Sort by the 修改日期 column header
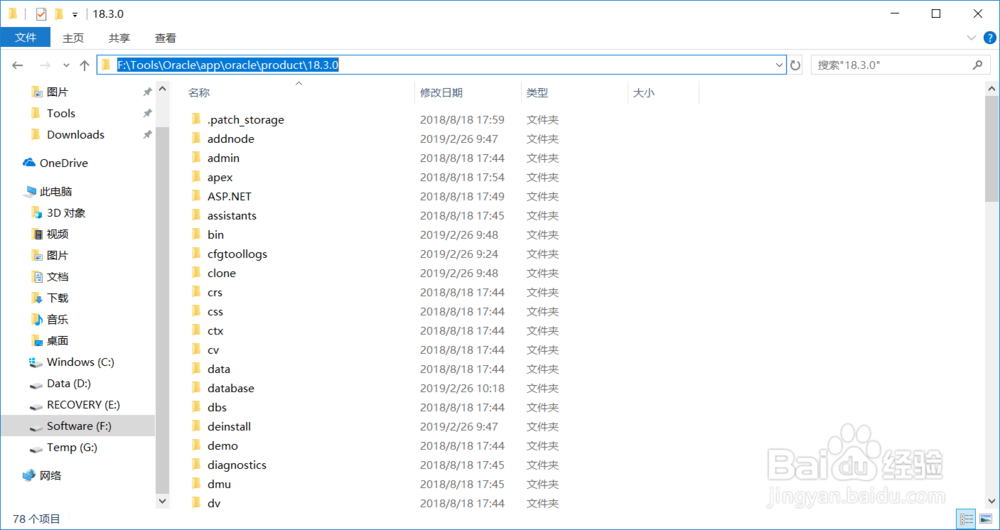This screenshot has height=530, width=1000. click(x=441, y=93)
